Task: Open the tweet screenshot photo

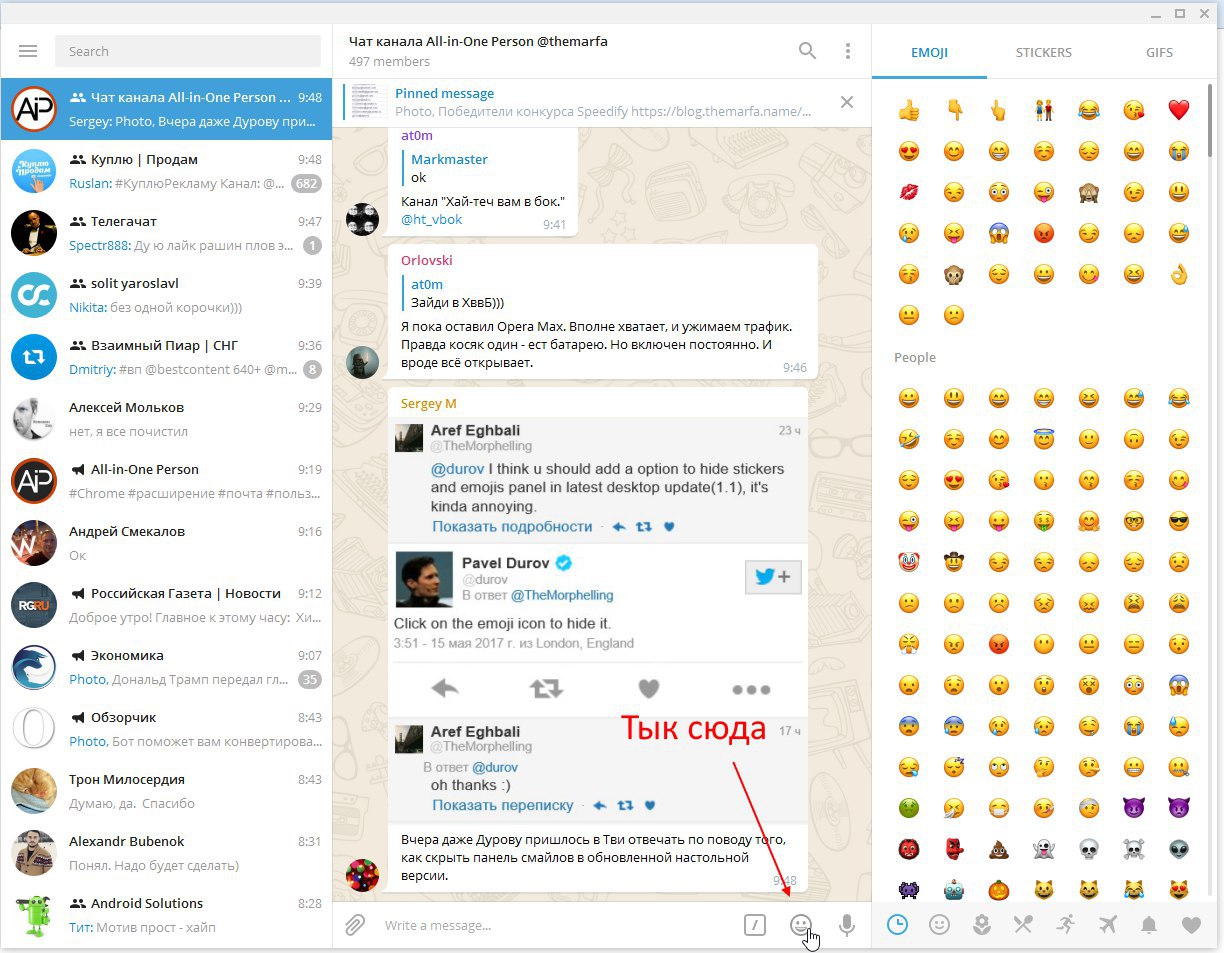Action: [x=598, y=619]
